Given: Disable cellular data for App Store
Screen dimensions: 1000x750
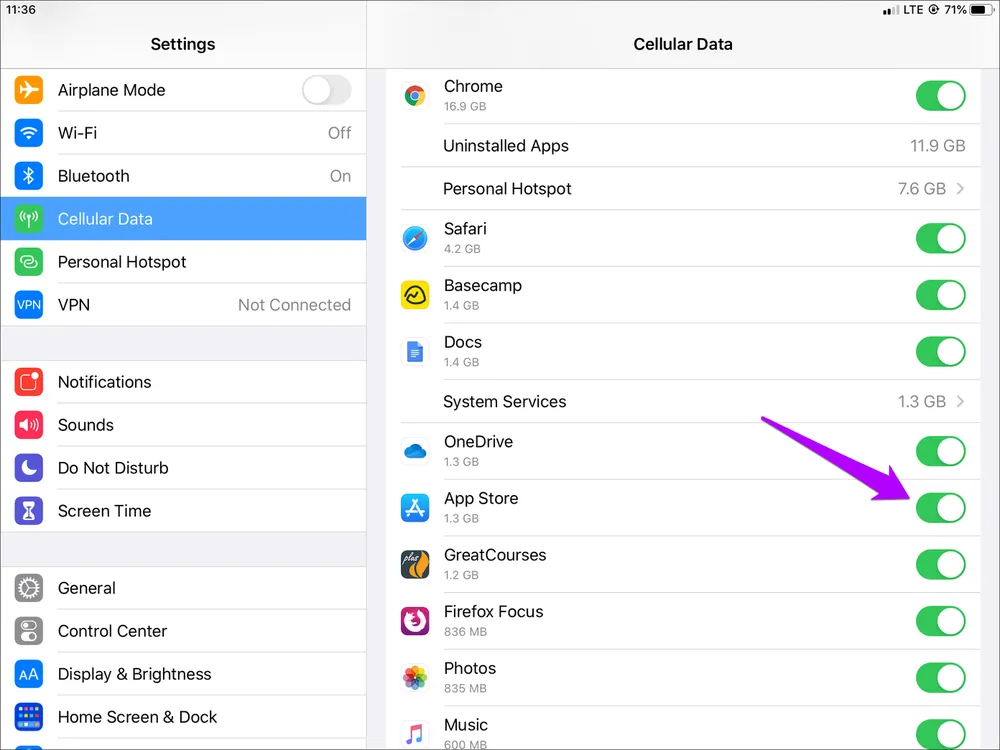Looking at the screenshot, I should click(940, 508).
